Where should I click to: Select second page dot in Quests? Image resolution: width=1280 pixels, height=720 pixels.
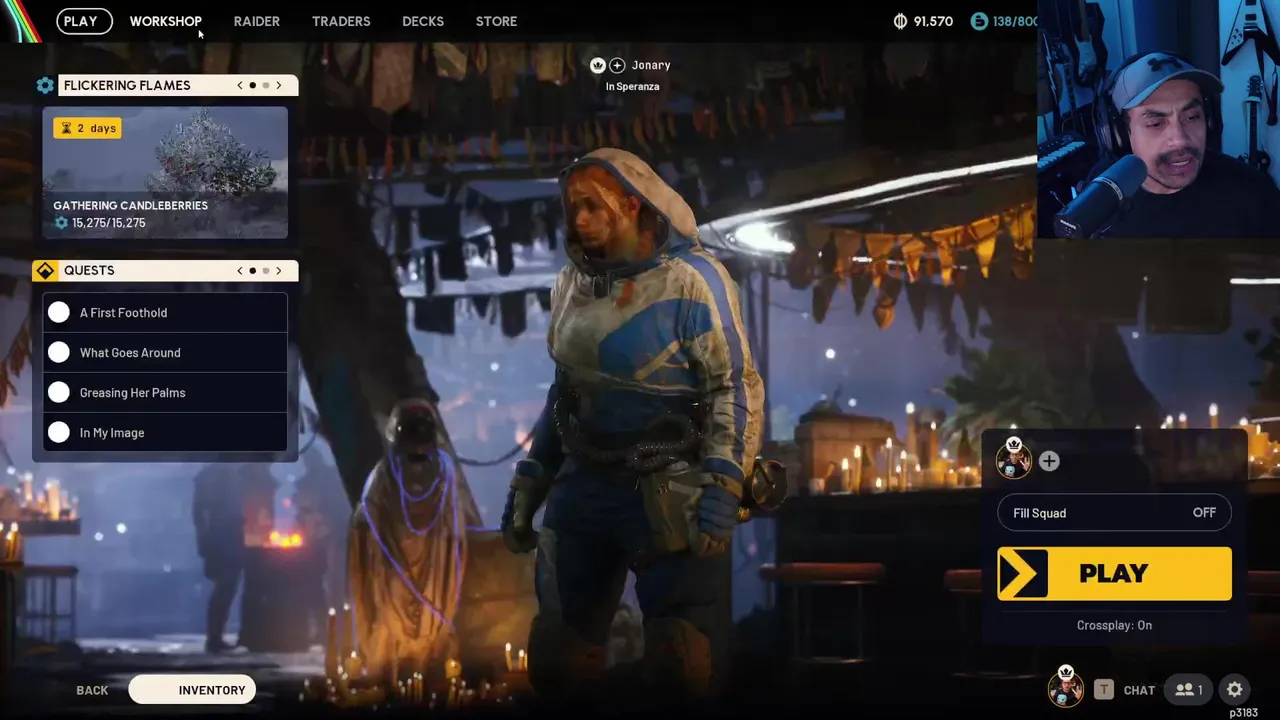tap(265, 271)
